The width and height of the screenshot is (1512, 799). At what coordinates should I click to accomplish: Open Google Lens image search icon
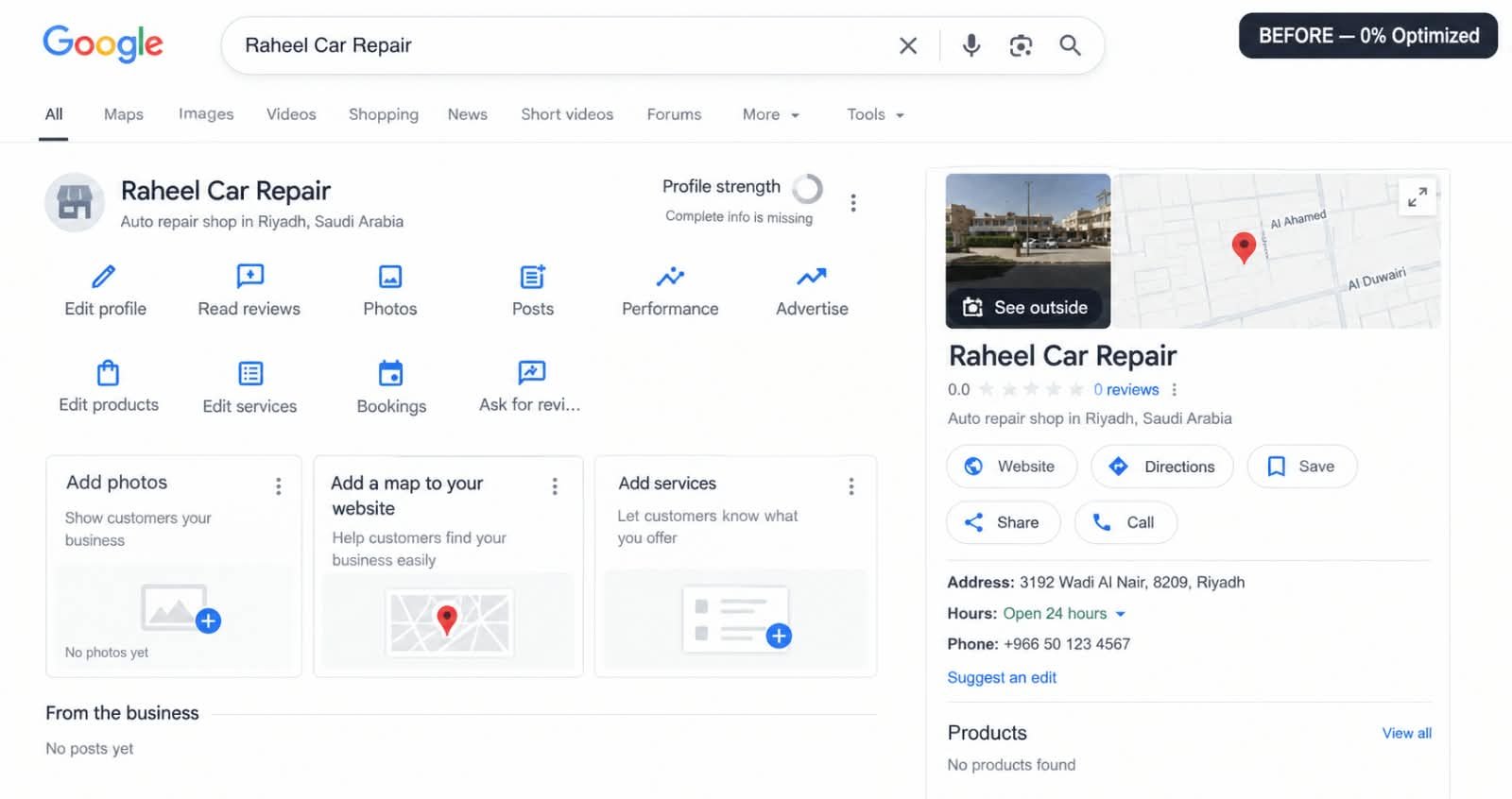click(x=1021, y=45)
